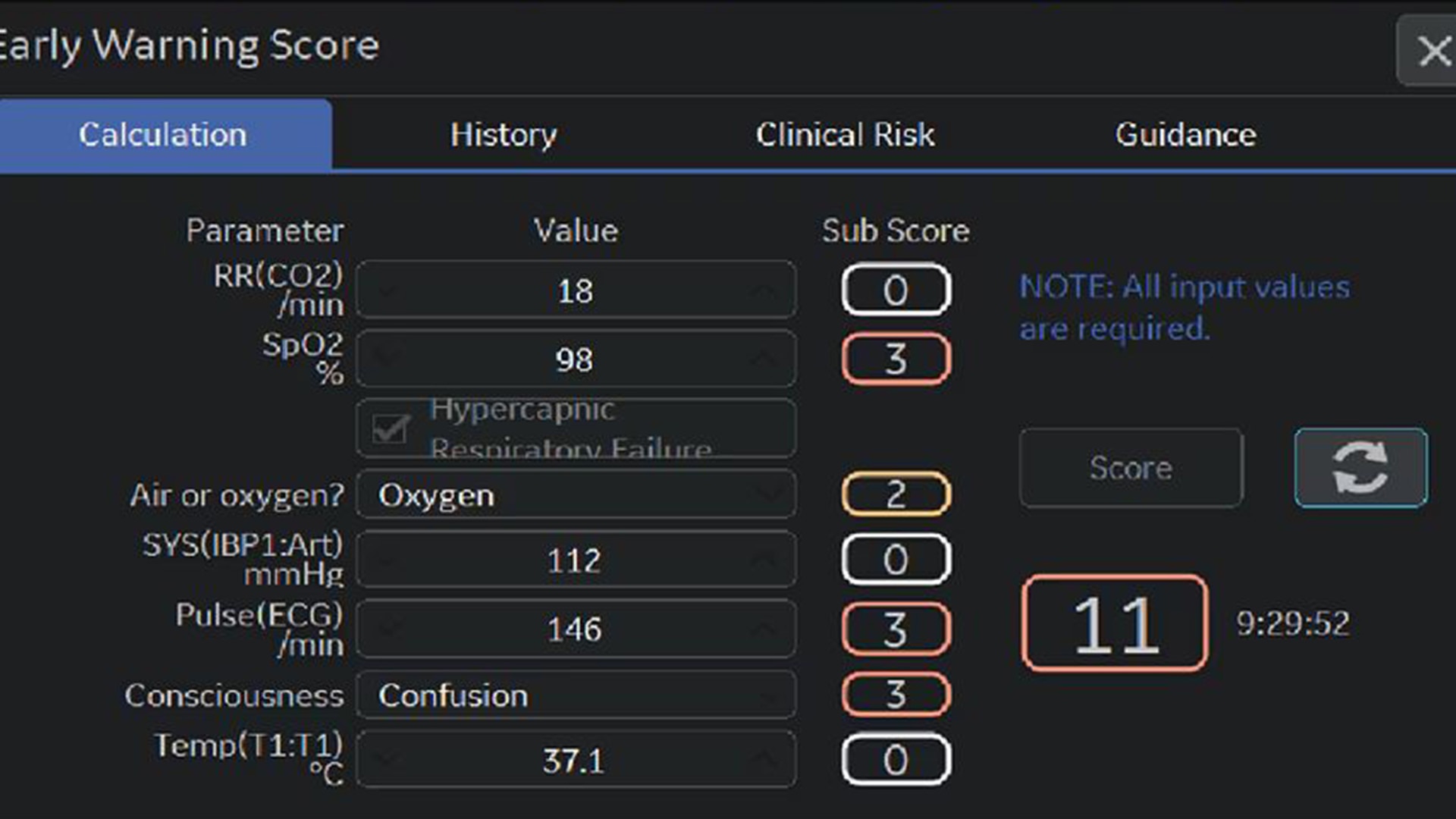The image size is (1456, 819).
Task: Raise the Temp(T1:T1) value with up arrow
Action: pyautogui.click(x=764, y=759)
